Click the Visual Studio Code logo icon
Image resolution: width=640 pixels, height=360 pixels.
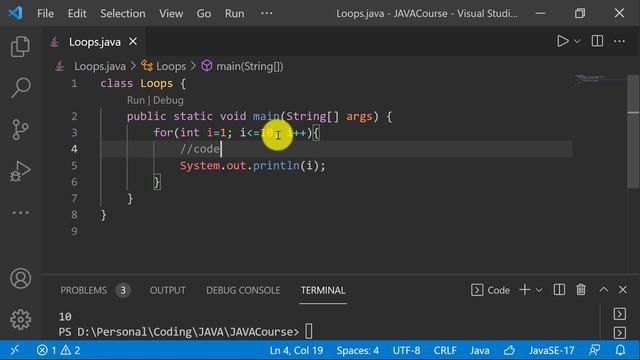pyautogui.click(x=16, y=13)
